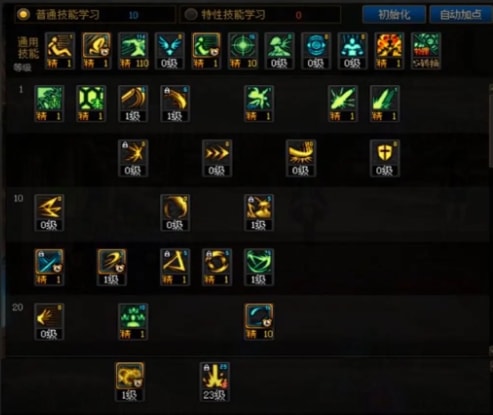Click the locked gold triangle skill icon
The height and width of the screenshot is (415, 493).
175,267
